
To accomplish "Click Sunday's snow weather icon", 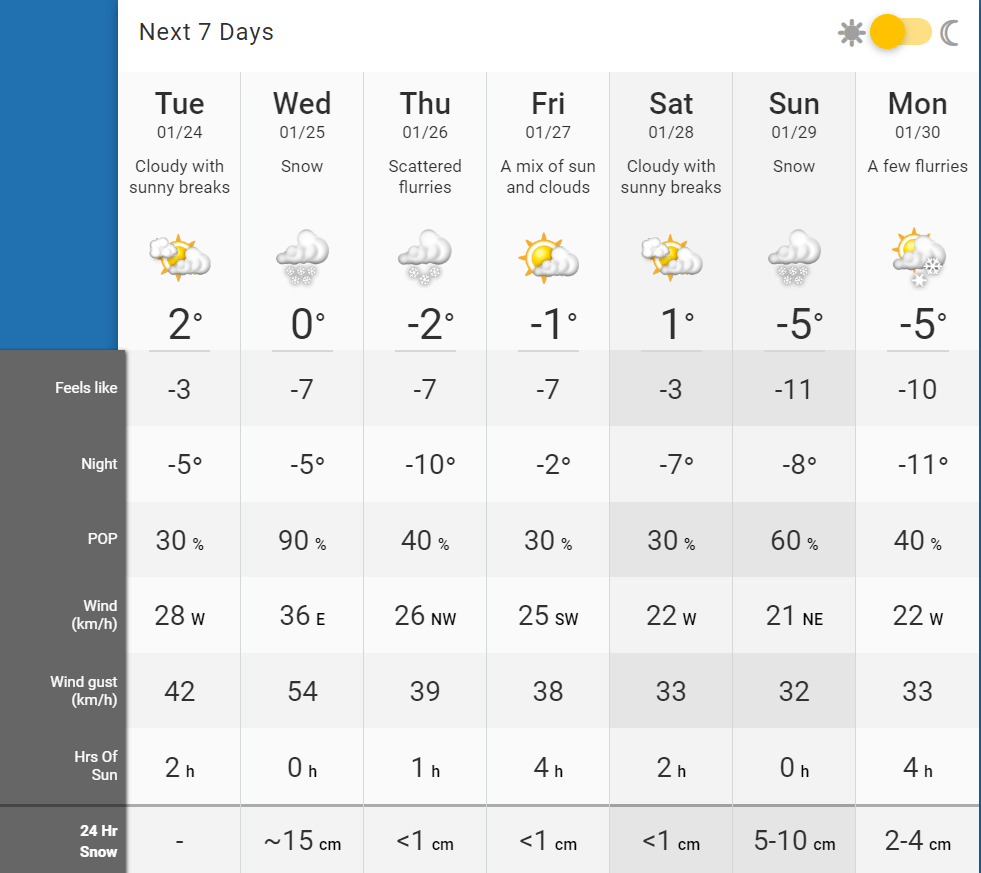I will coord(794,257).
